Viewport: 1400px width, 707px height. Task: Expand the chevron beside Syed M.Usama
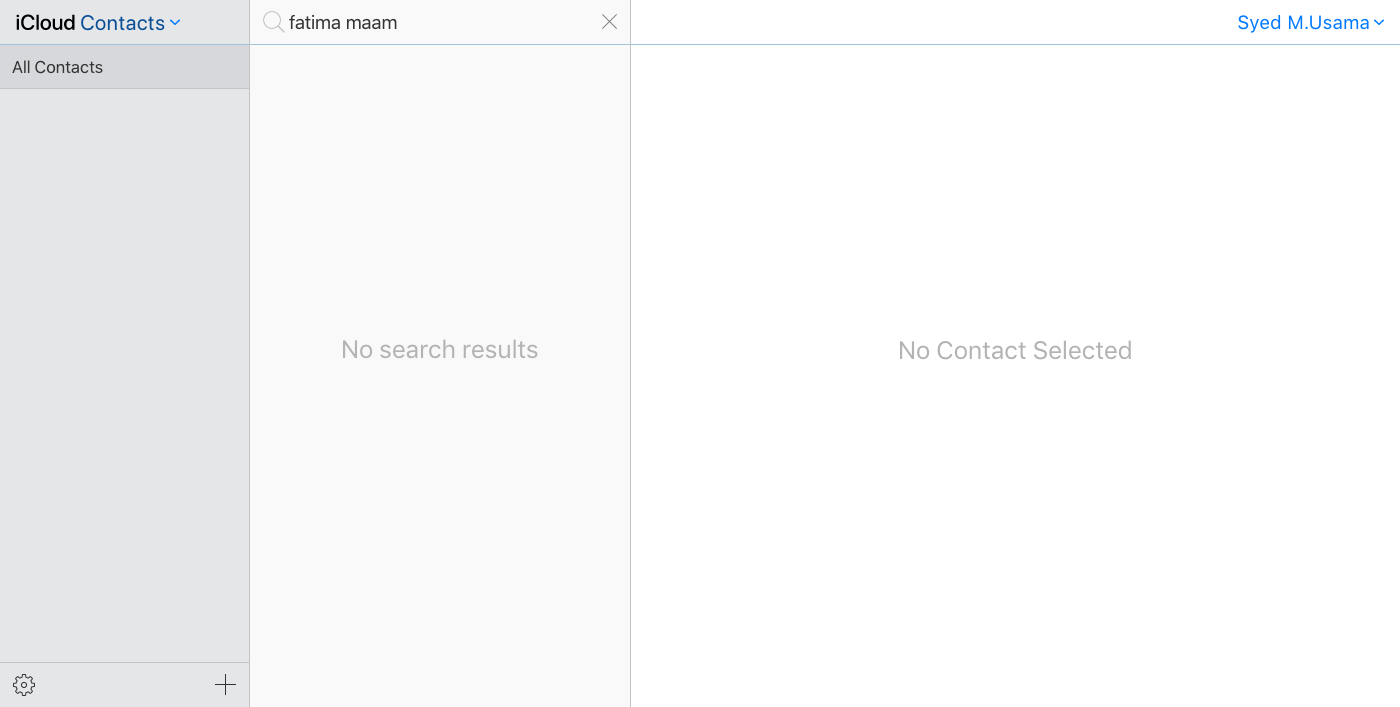tap(1380, 23)
